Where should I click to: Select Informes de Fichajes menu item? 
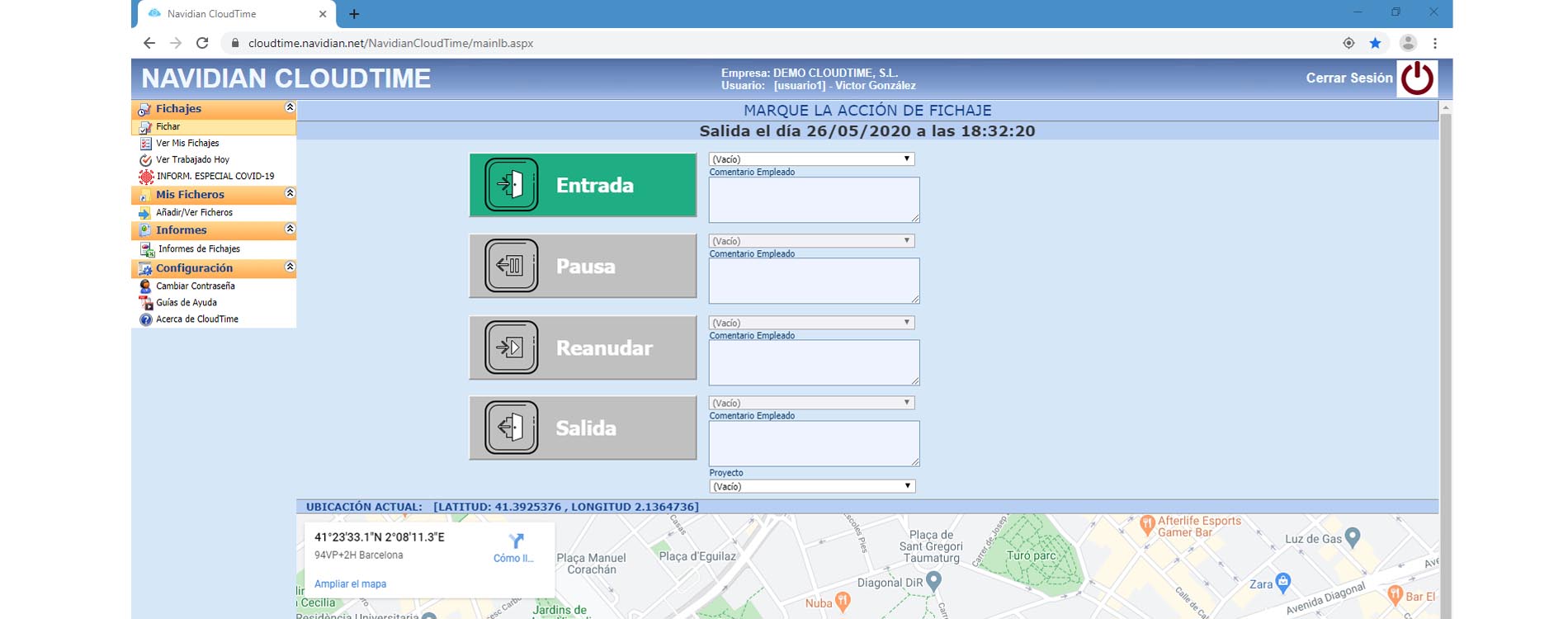(x=199, y=249)
